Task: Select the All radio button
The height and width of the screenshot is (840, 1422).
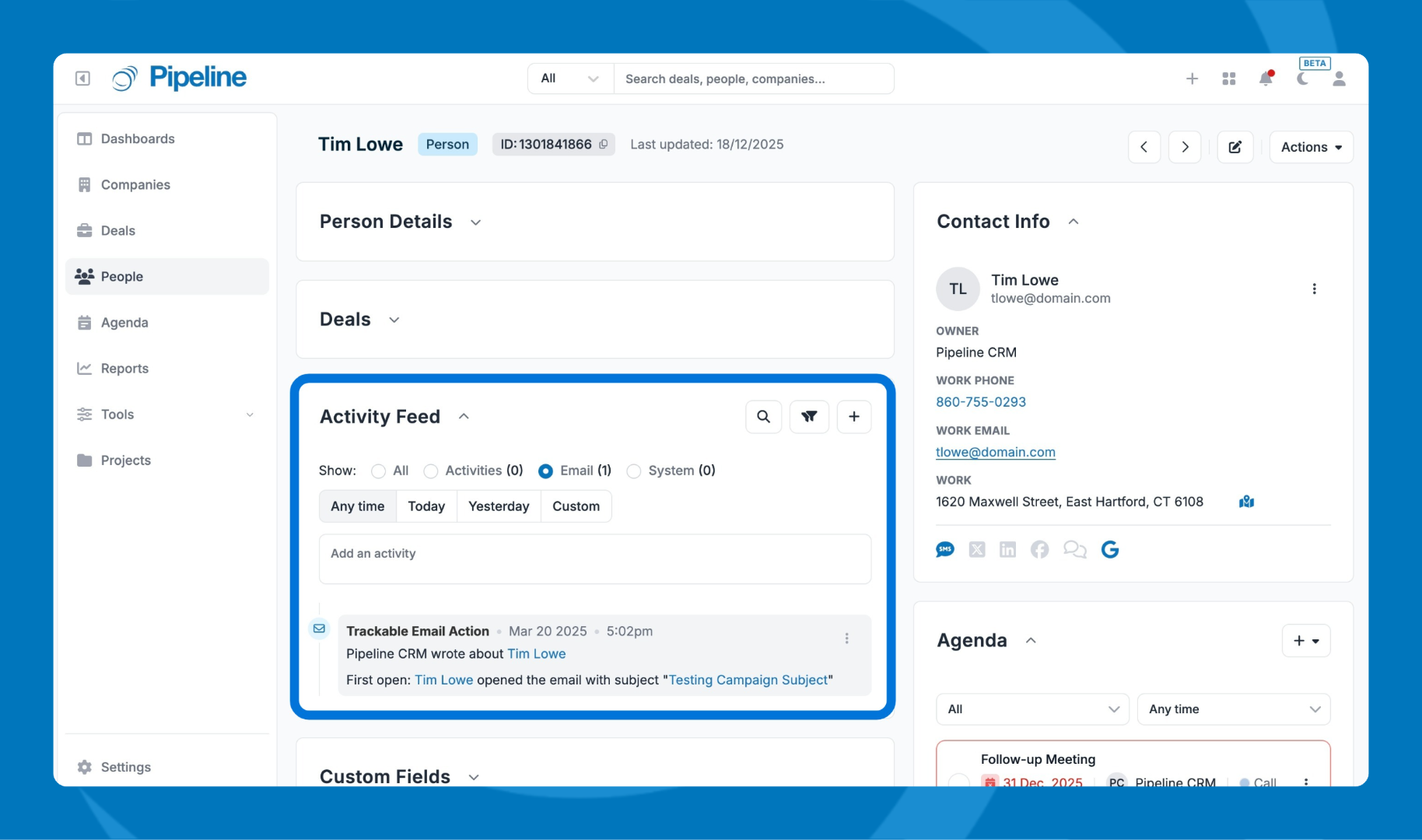Action: (x=379, y=471)
